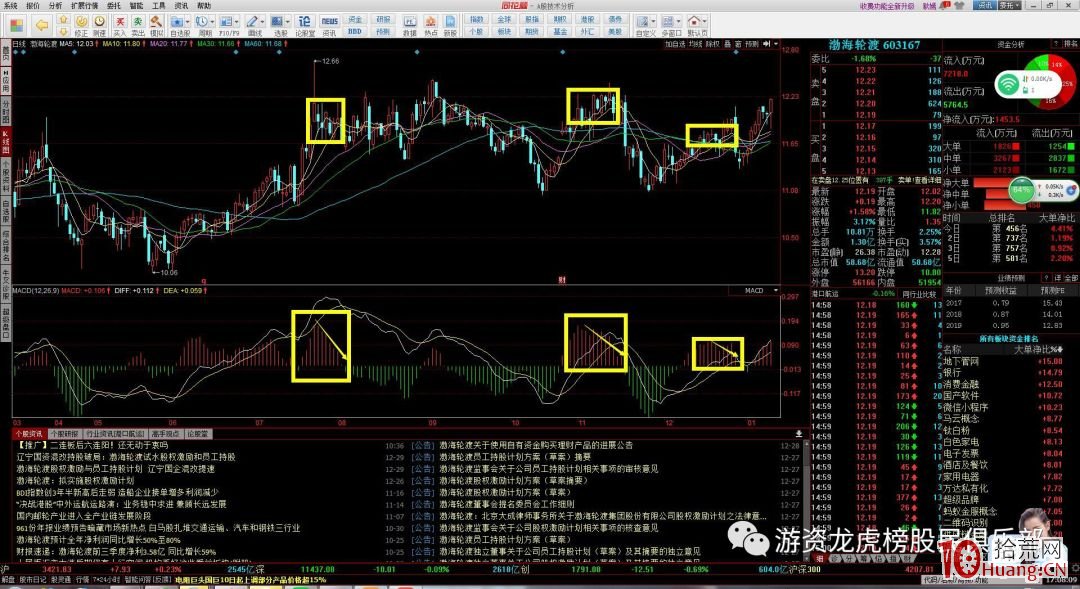The height and width of the screenshot is (589, 1080).
Task: Toggle the 均线 moving average display
Action: pyautogui.click(x=696, y=44)
